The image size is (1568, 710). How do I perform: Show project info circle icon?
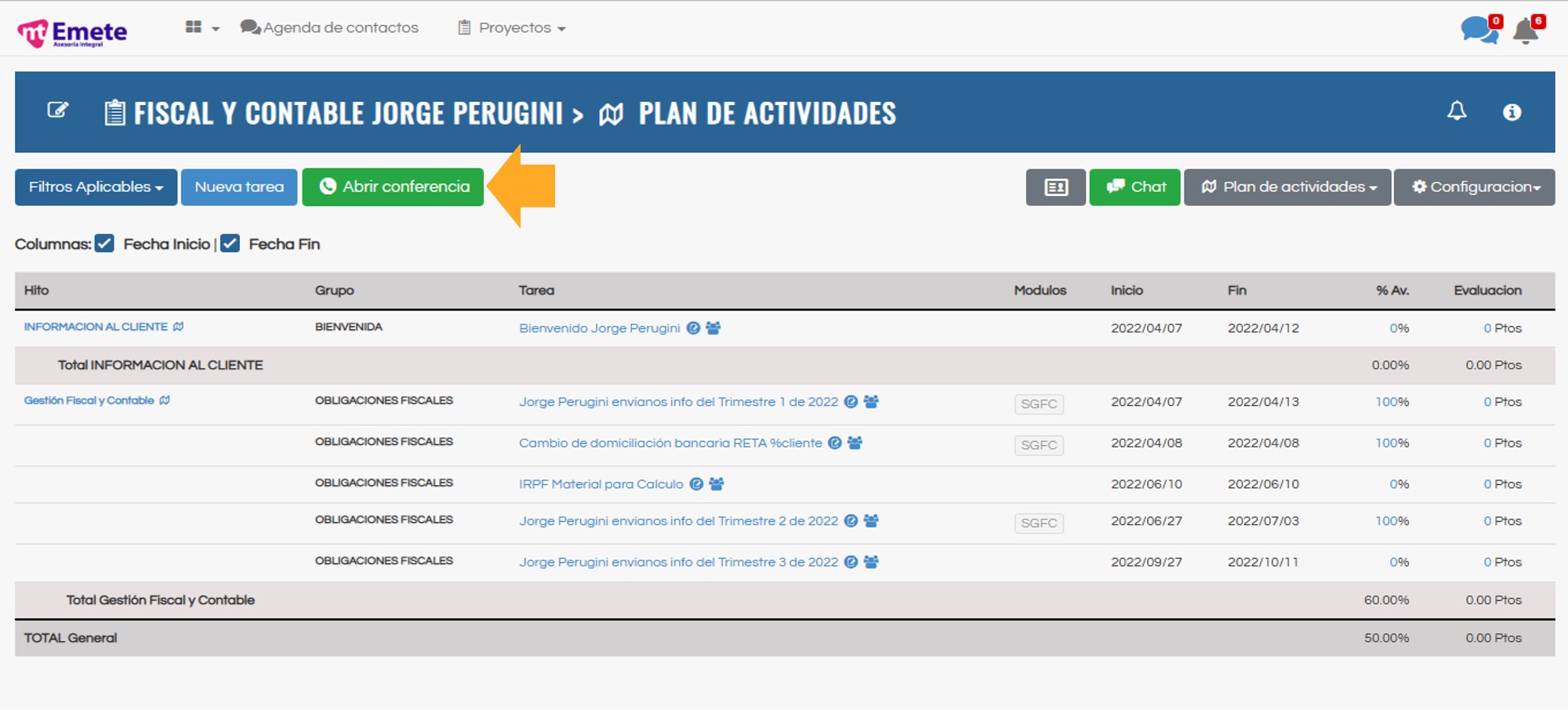[x=1512, y=112]
